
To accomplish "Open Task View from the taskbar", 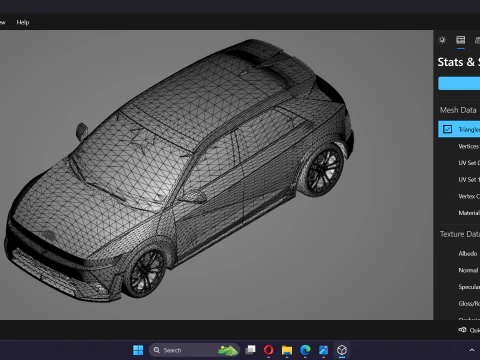I will 250,350.
